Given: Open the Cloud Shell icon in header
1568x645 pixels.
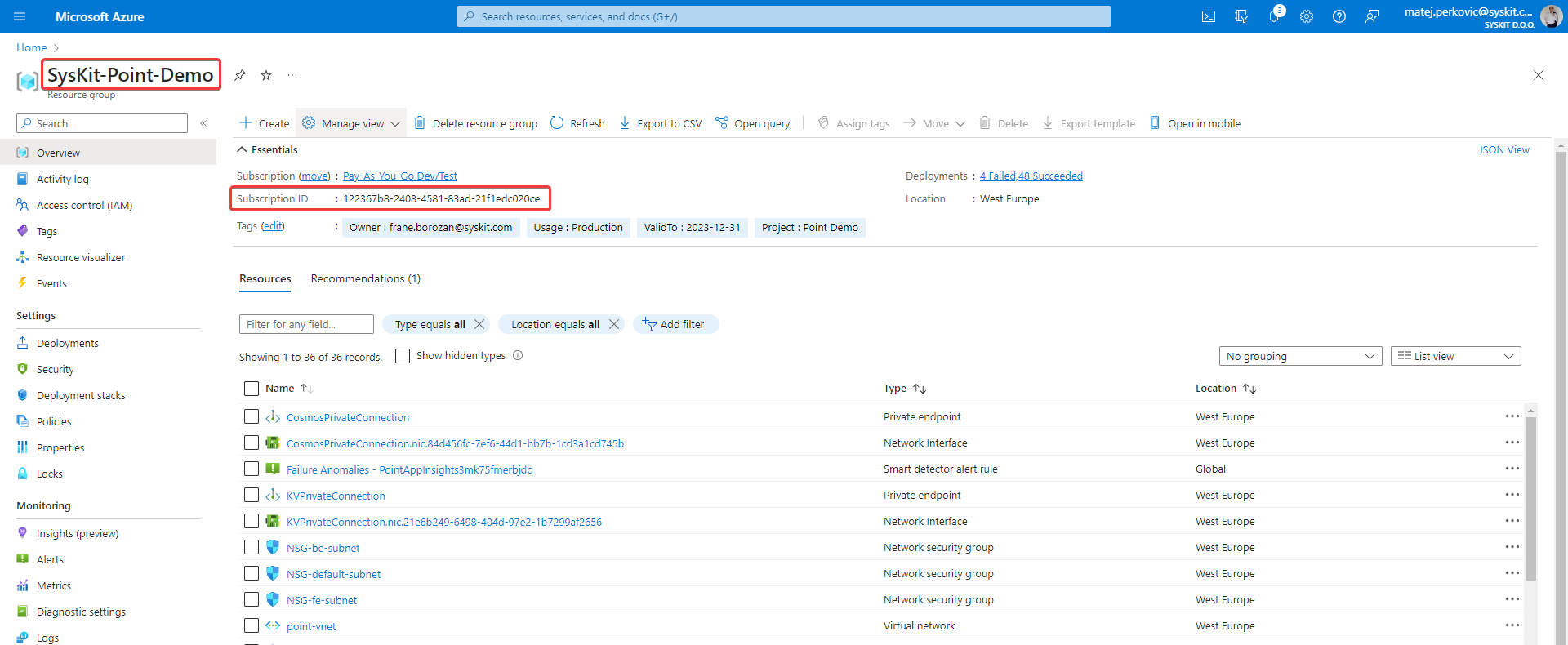Looking at the screenshot, I should click(x=1209, y=16).
